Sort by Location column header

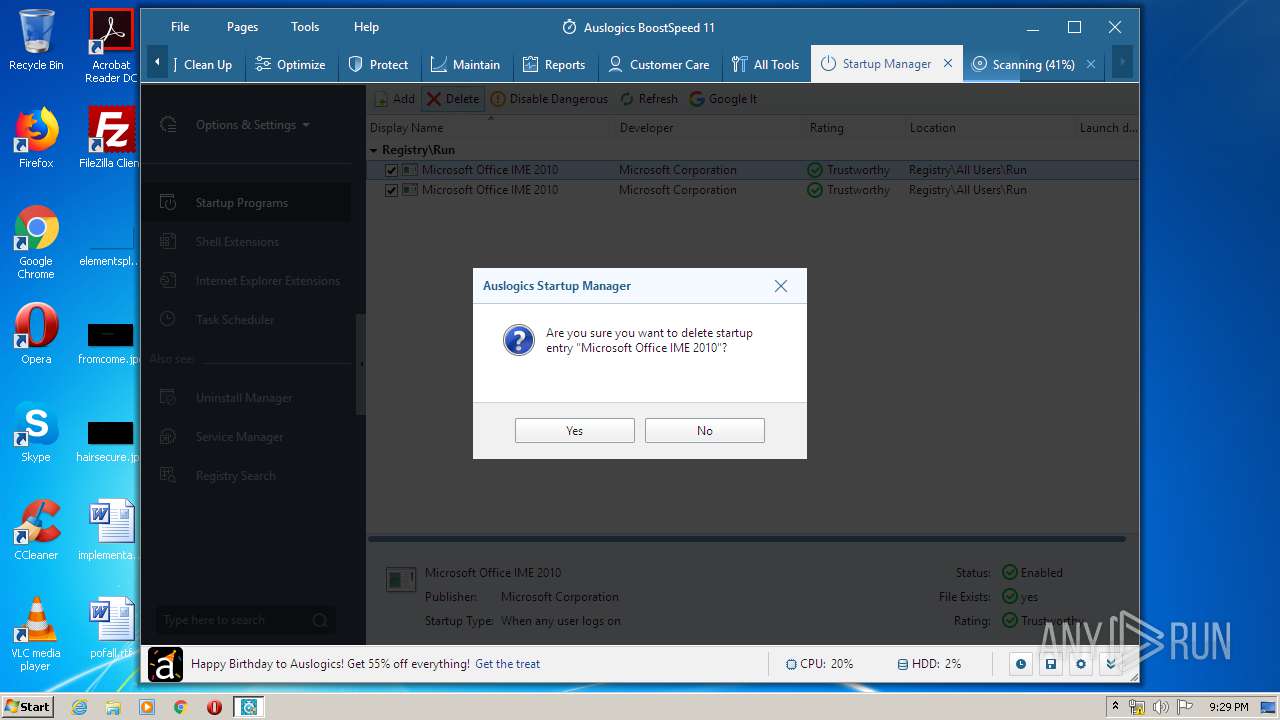click(988, 128)
